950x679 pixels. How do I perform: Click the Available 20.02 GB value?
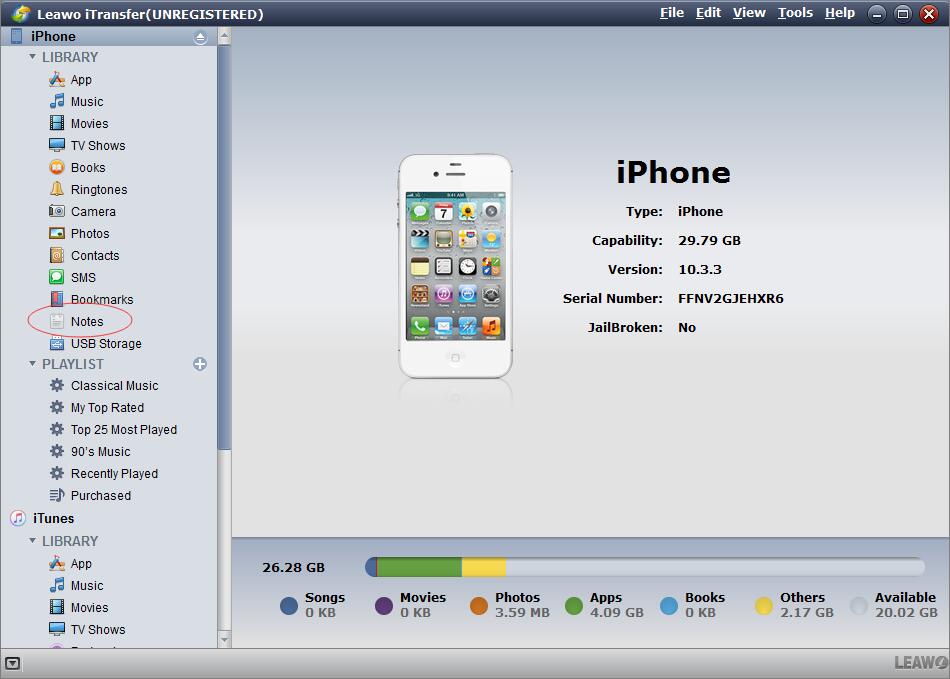(906, 612)
